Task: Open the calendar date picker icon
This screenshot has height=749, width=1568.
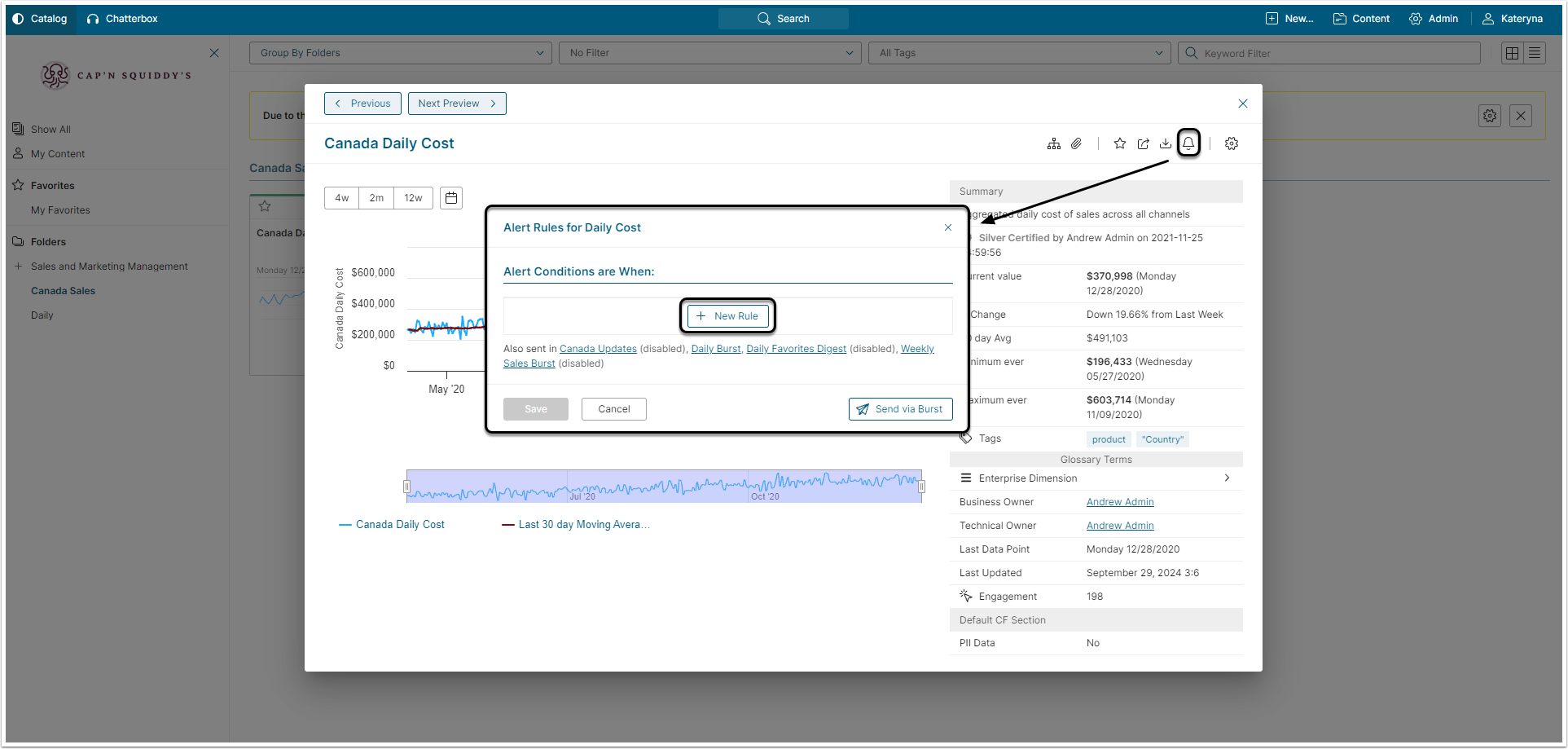Action: [451, 198]
